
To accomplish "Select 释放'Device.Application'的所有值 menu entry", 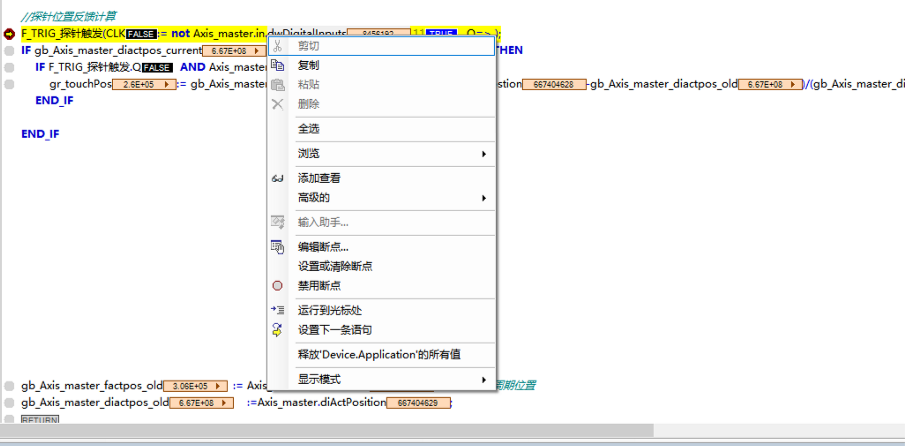I will (380, 354).
